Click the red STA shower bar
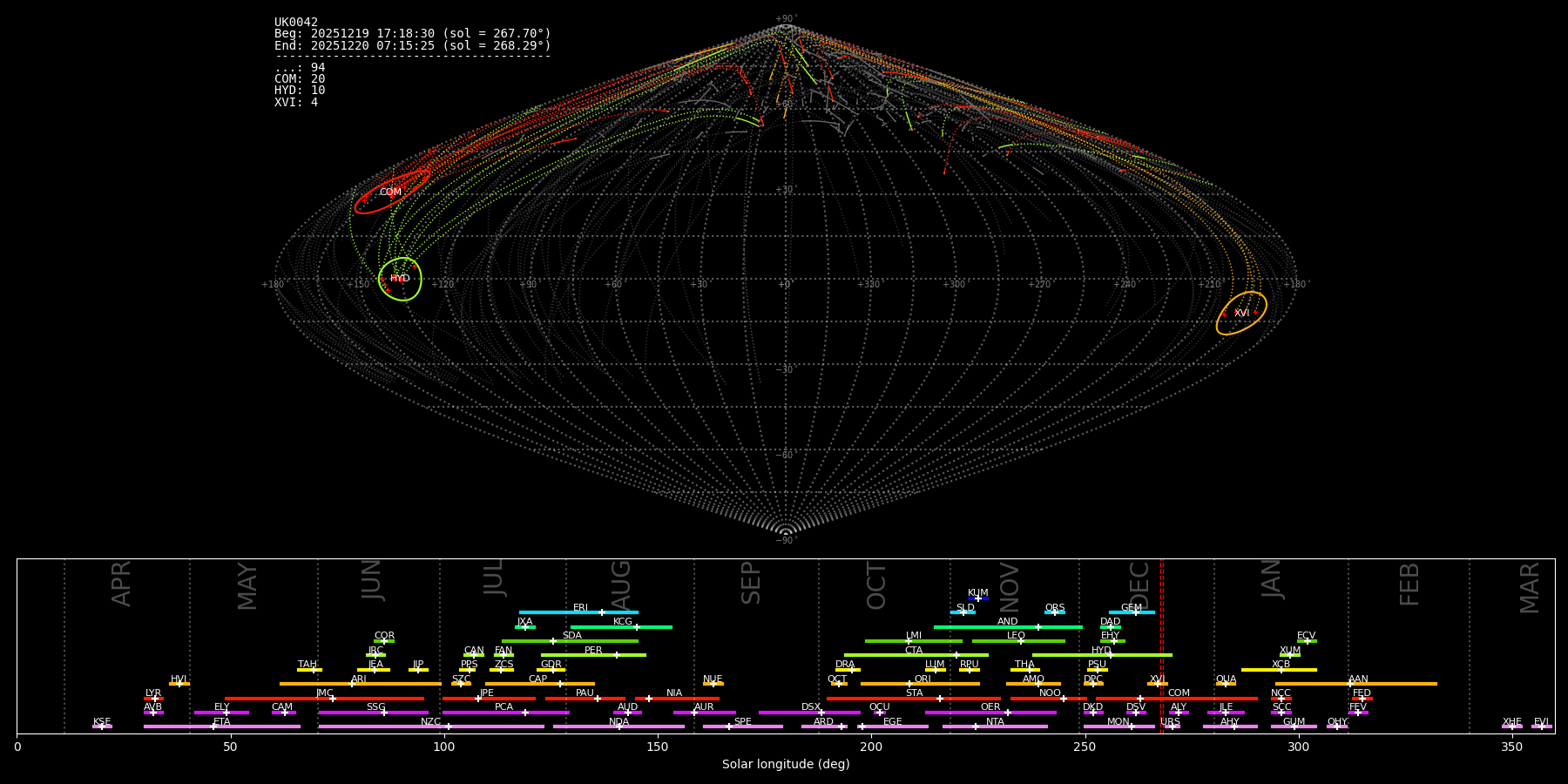 pos(914,699)
